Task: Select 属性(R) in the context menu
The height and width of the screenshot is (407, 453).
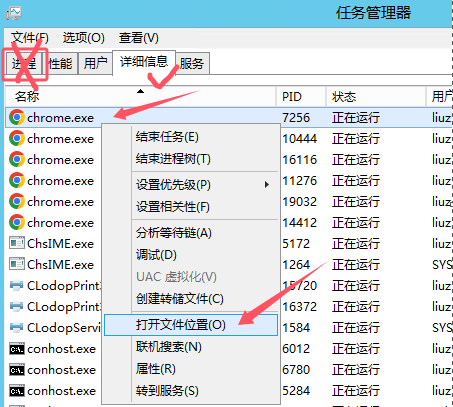Action: pyautogui.click(x=156, y=369)
